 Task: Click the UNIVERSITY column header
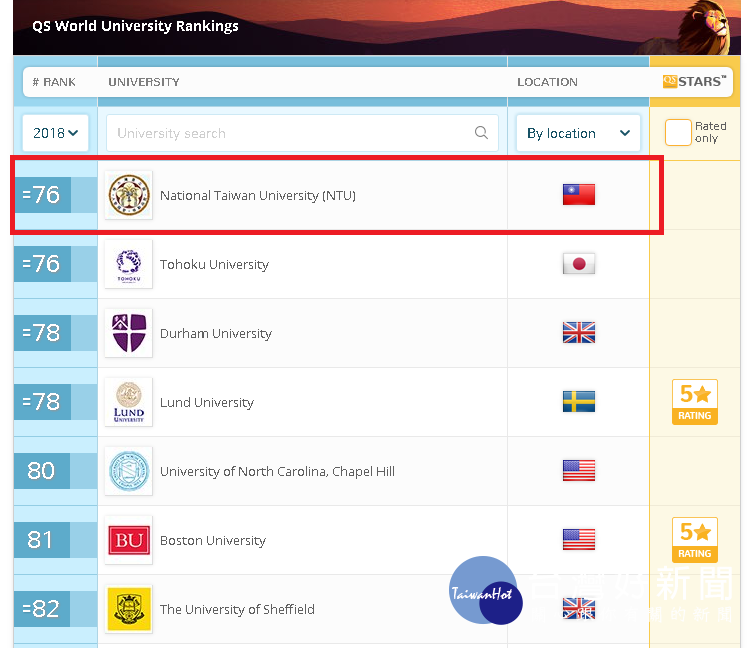pos(144,82)
